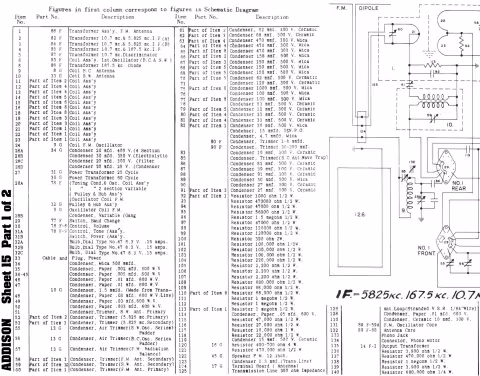Click the Output Transformer parts row
480x376 pixels.
pos(404,346)
